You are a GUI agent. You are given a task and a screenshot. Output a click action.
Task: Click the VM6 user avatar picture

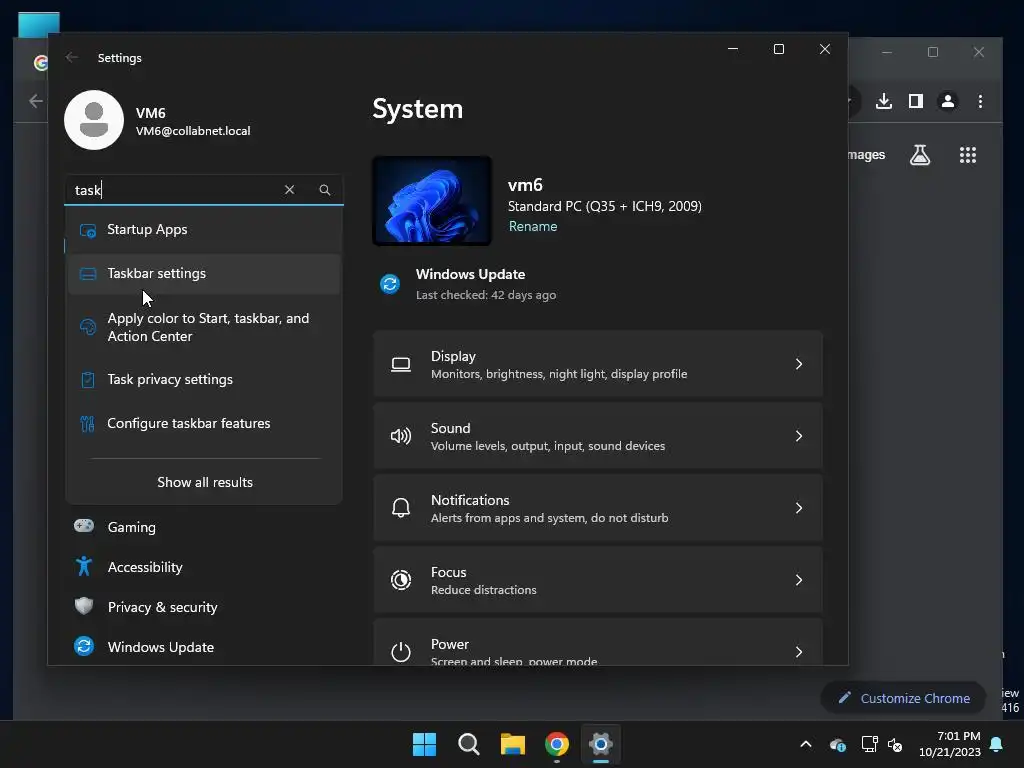94,120
